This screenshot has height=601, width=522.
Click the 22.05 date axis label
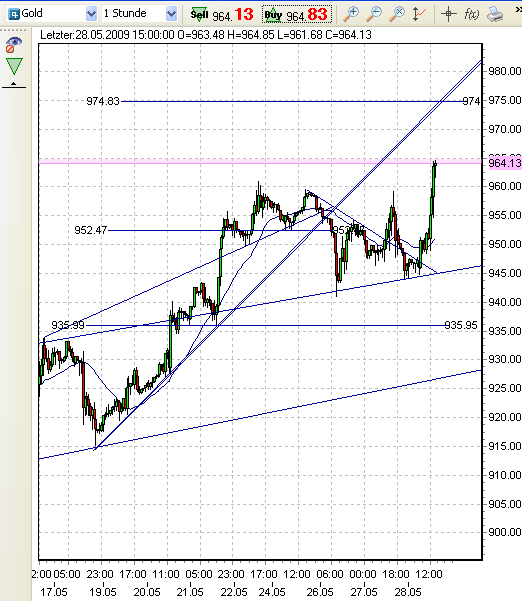click(234, 592)
